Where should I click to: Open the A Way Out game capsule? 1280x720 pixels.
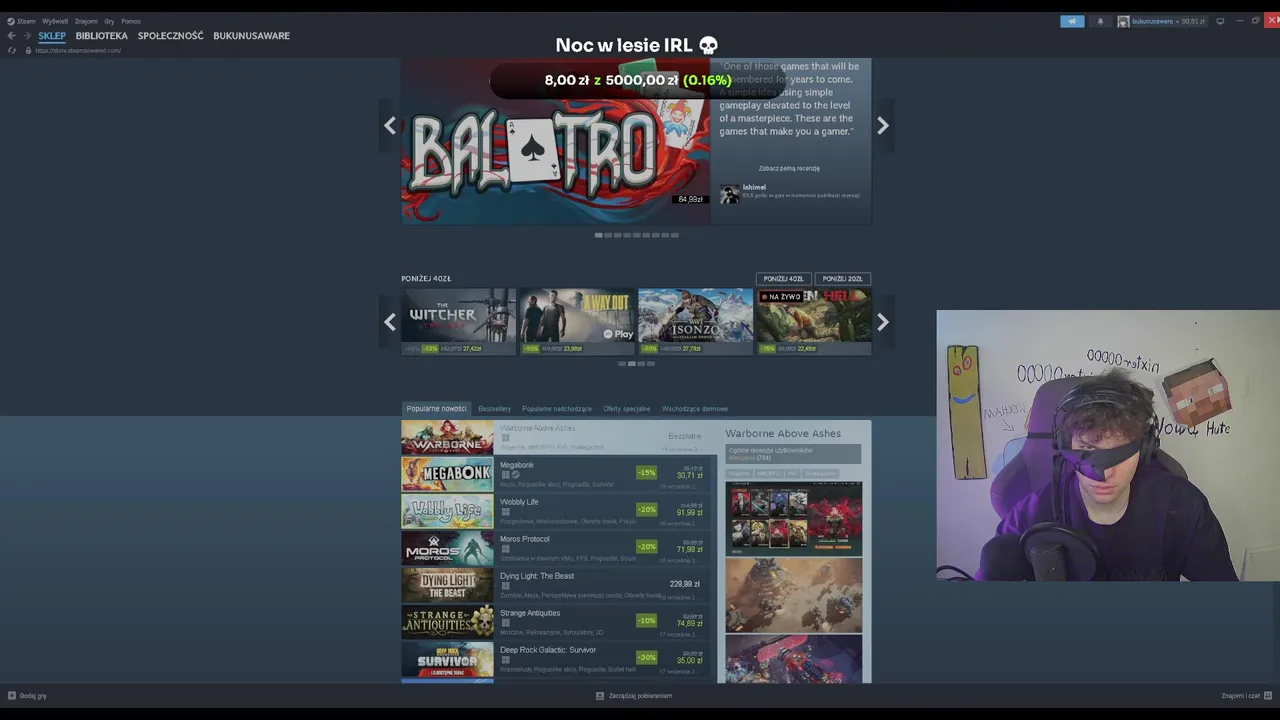click(577, 321)
